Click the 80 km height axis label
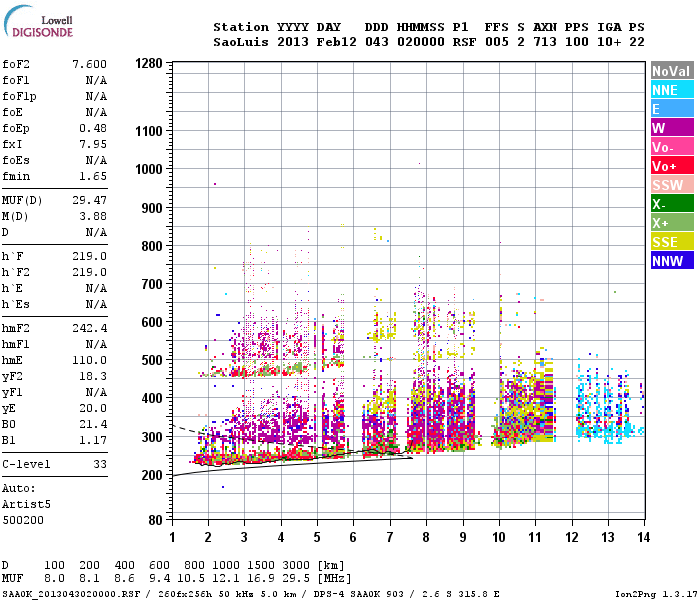The height and width of the screenshot is (600, 700). 155,520
